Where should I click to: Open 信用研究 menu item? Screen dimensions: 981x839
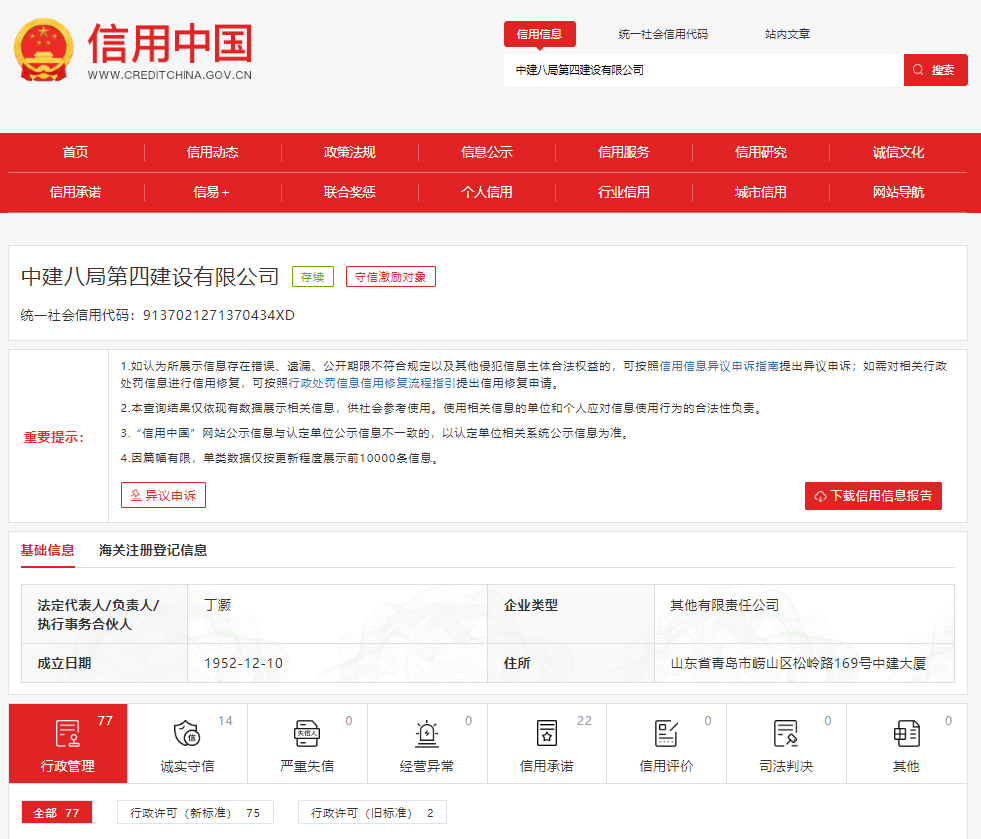(x=761, y=152)
